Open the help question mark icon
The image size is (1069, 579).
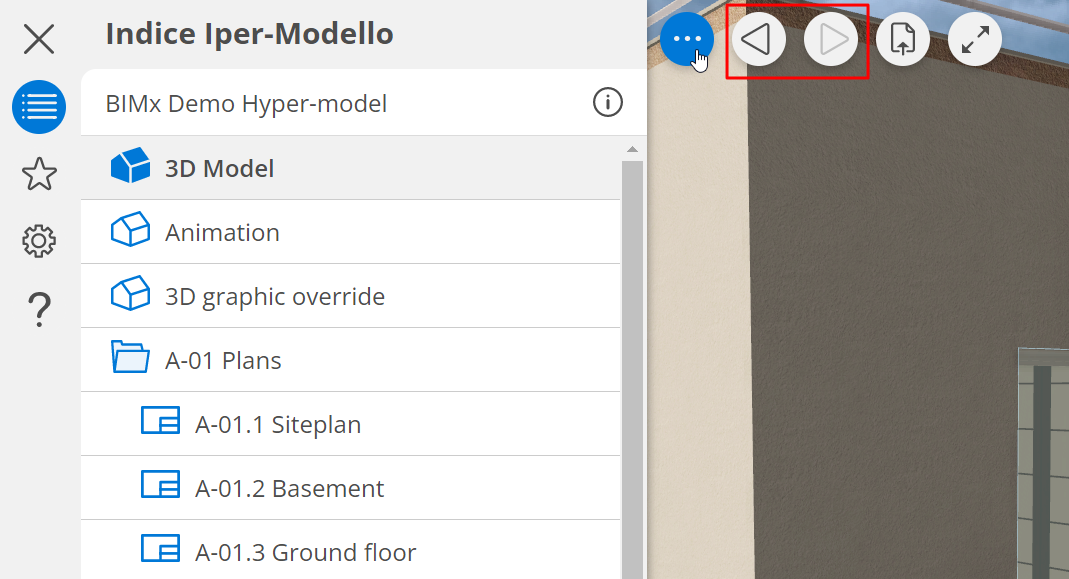point(39,309)
